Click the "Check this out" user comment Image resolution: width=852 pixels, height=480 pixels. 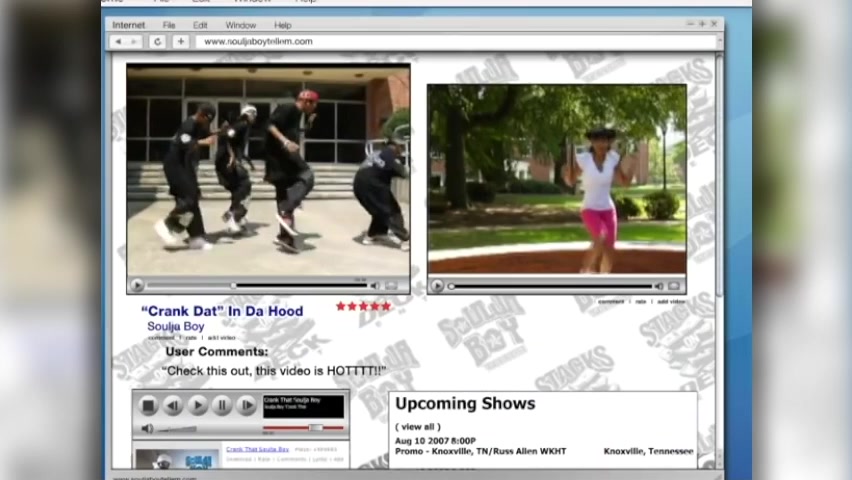pos(274,371)
